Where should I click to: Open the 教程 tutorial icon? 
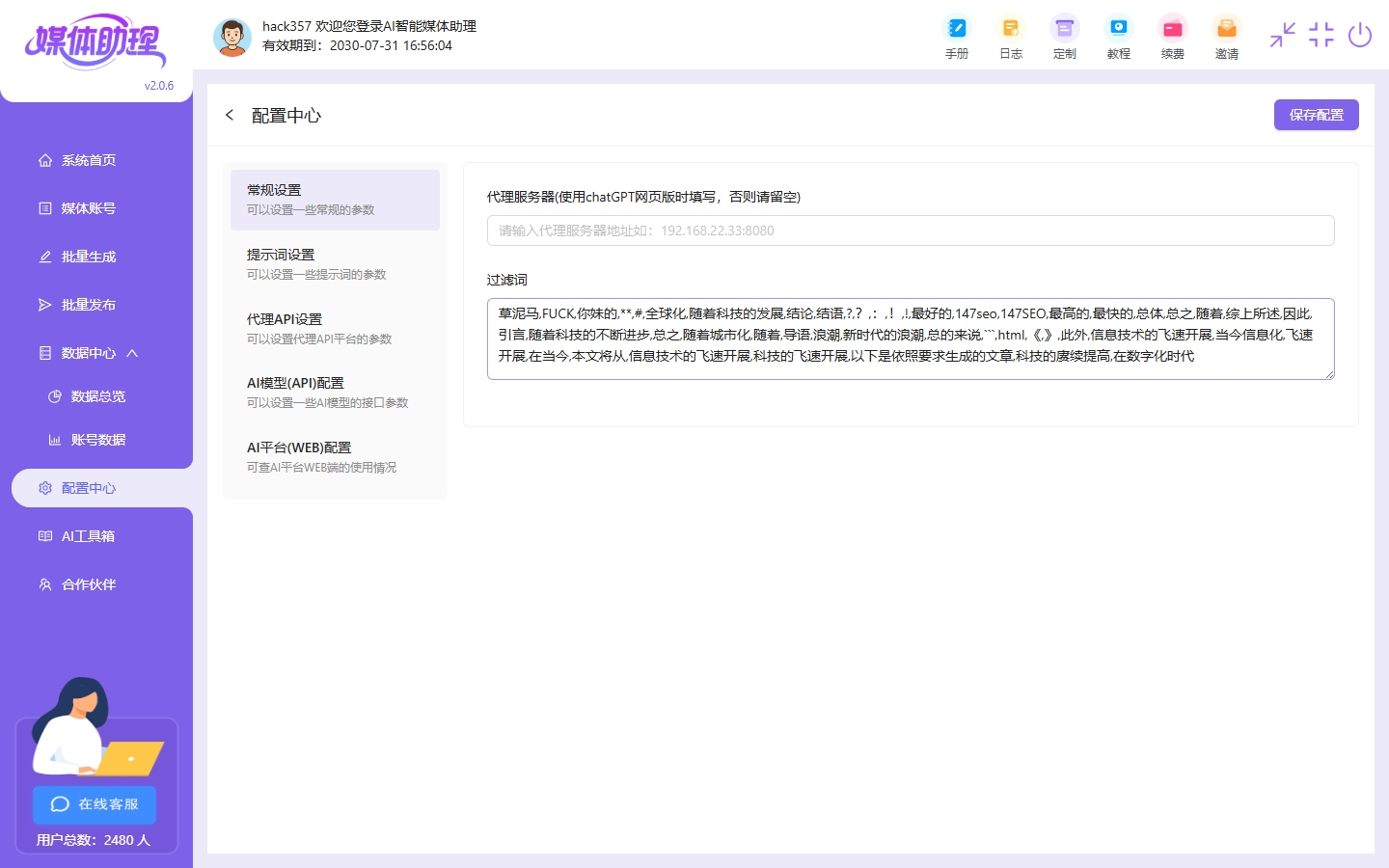(1118, 37)
